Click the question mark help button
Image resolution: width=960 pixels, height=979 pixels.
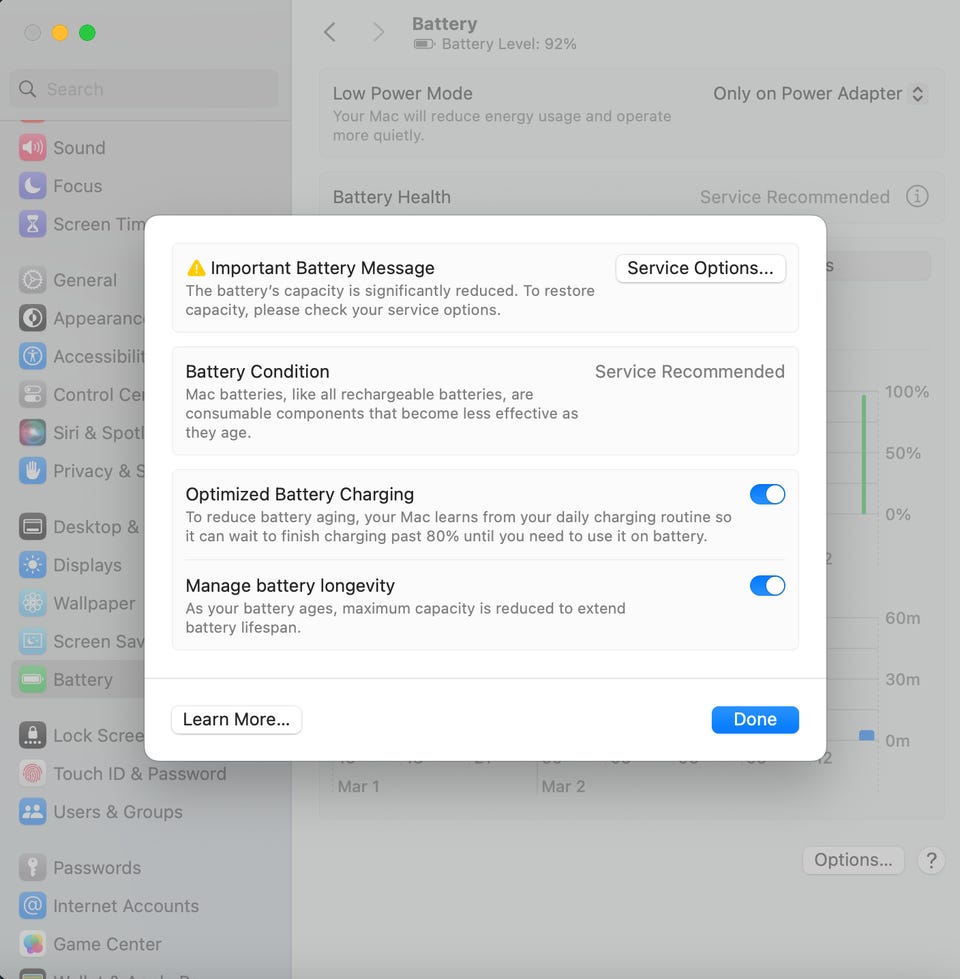[x=931, y=860]
